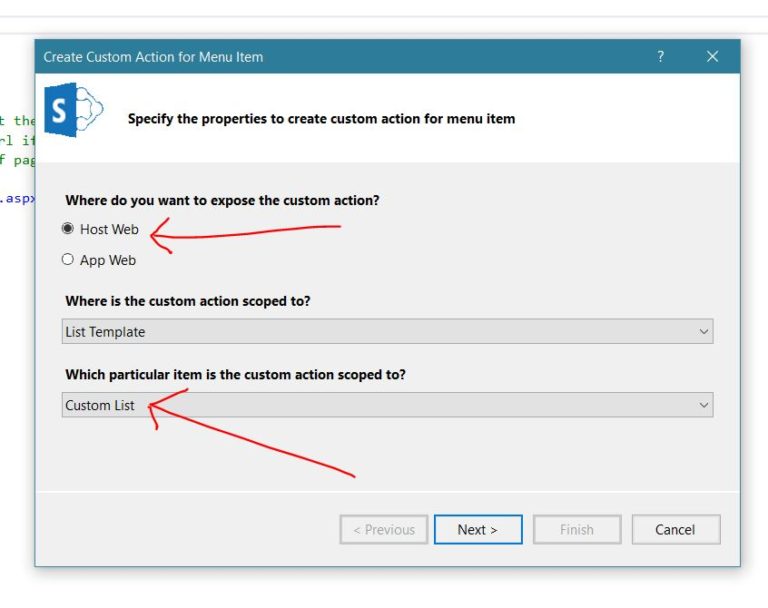768x608 pixels.
Task: Click the 'expose the custom action' question label
Action: pyautogui.click(x=222, y=200)
